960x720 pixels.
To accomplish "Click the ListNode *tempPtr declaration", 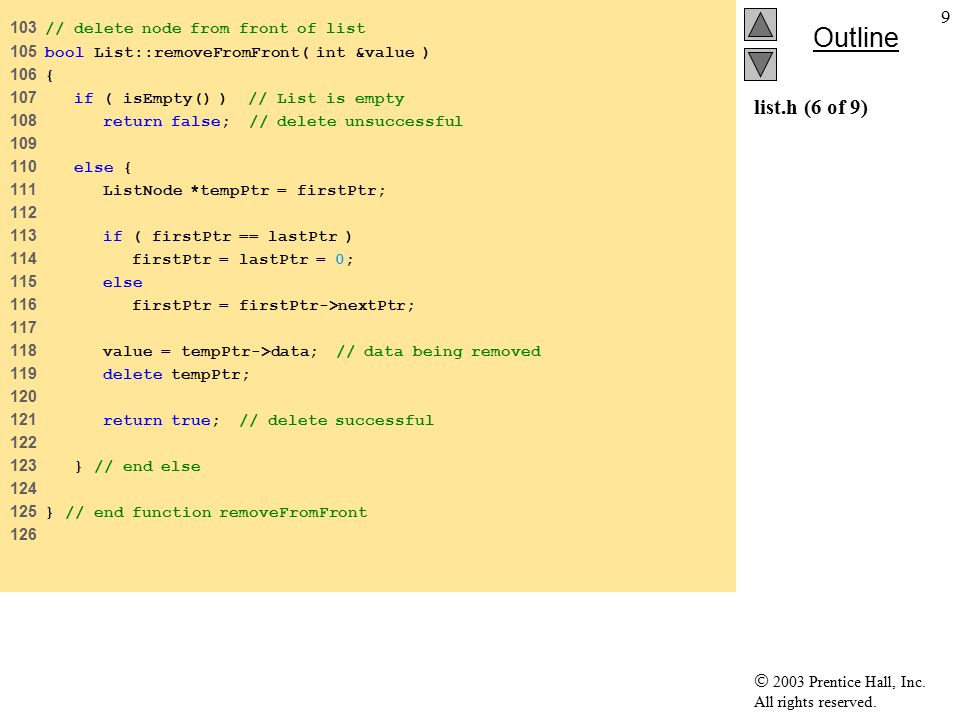I will pyautogui.click(x=186, y=190).
